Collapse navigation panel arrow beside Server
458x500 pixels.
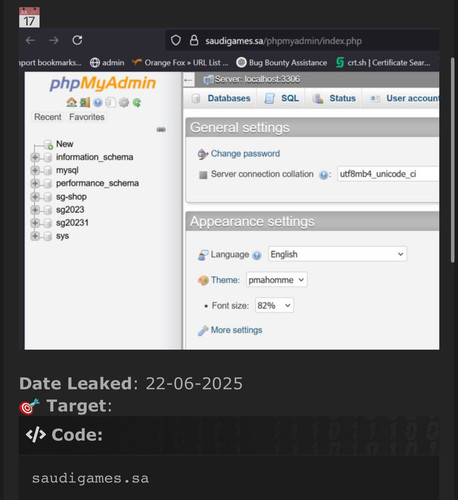point(188,80)
